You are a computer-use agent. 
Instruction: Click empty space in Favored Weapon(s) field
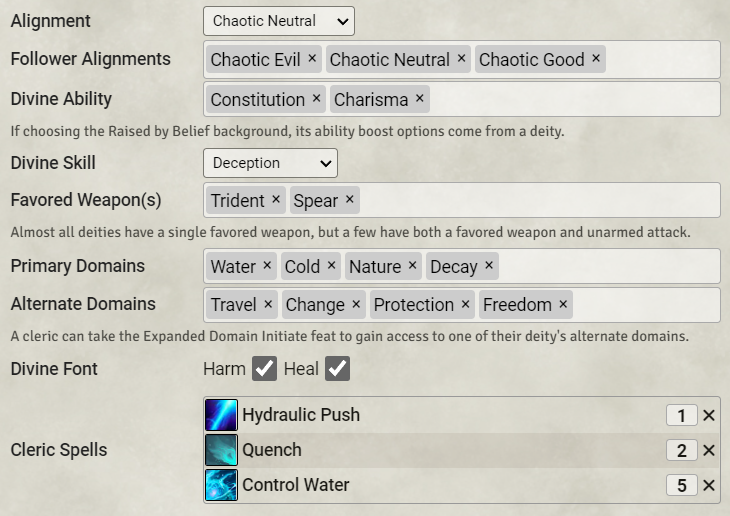540,201
